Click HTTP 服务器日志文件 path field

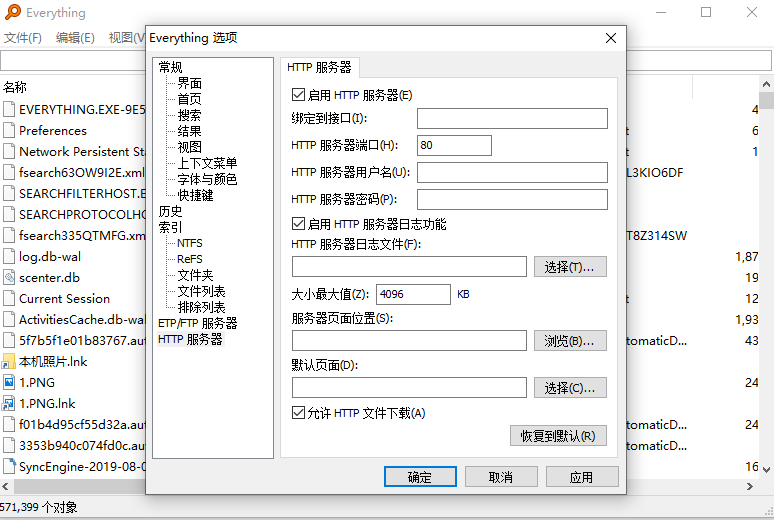pyautogui.click(x=409, y=267)
